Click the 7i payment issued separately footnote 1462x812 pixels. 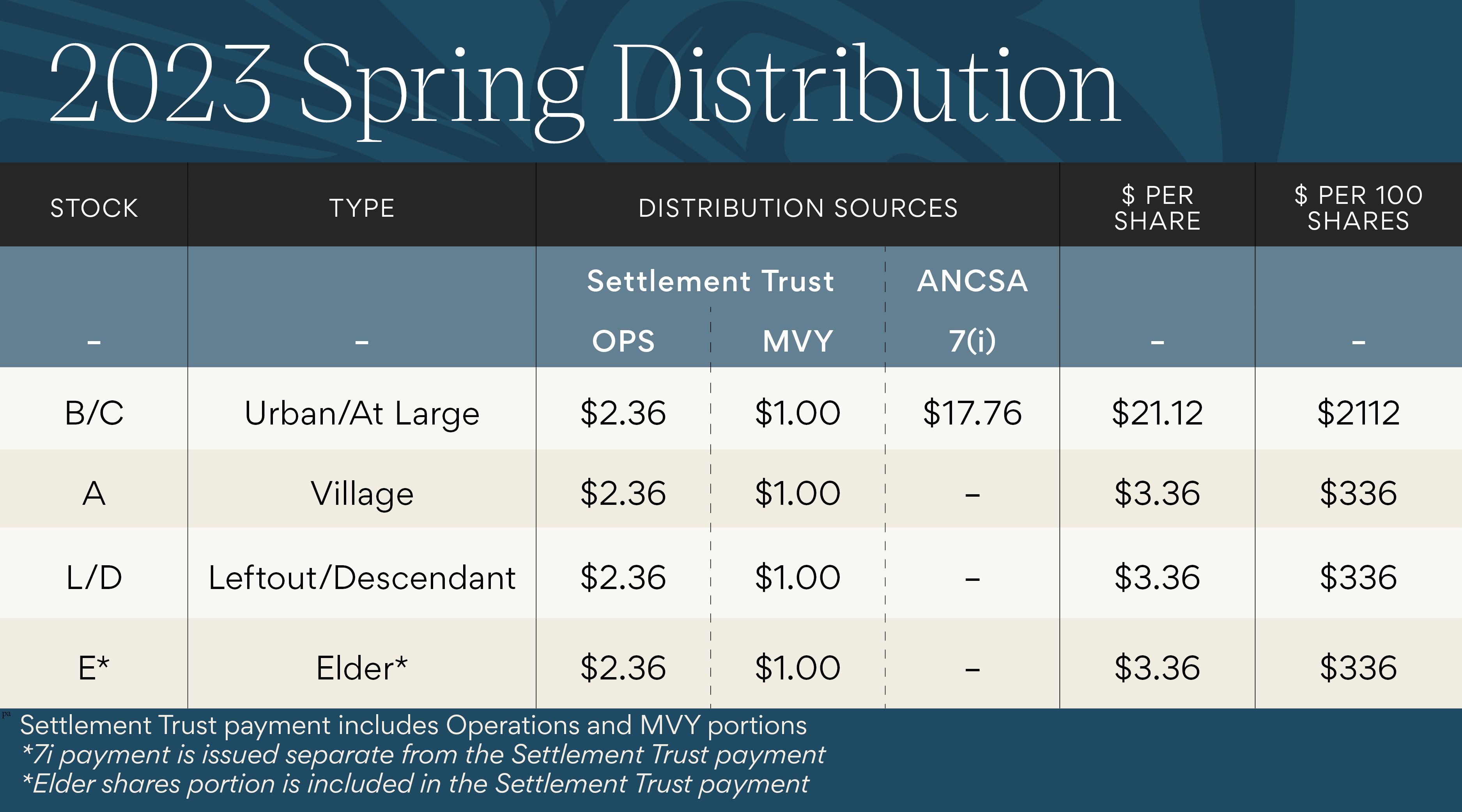(x=423, y=755)
